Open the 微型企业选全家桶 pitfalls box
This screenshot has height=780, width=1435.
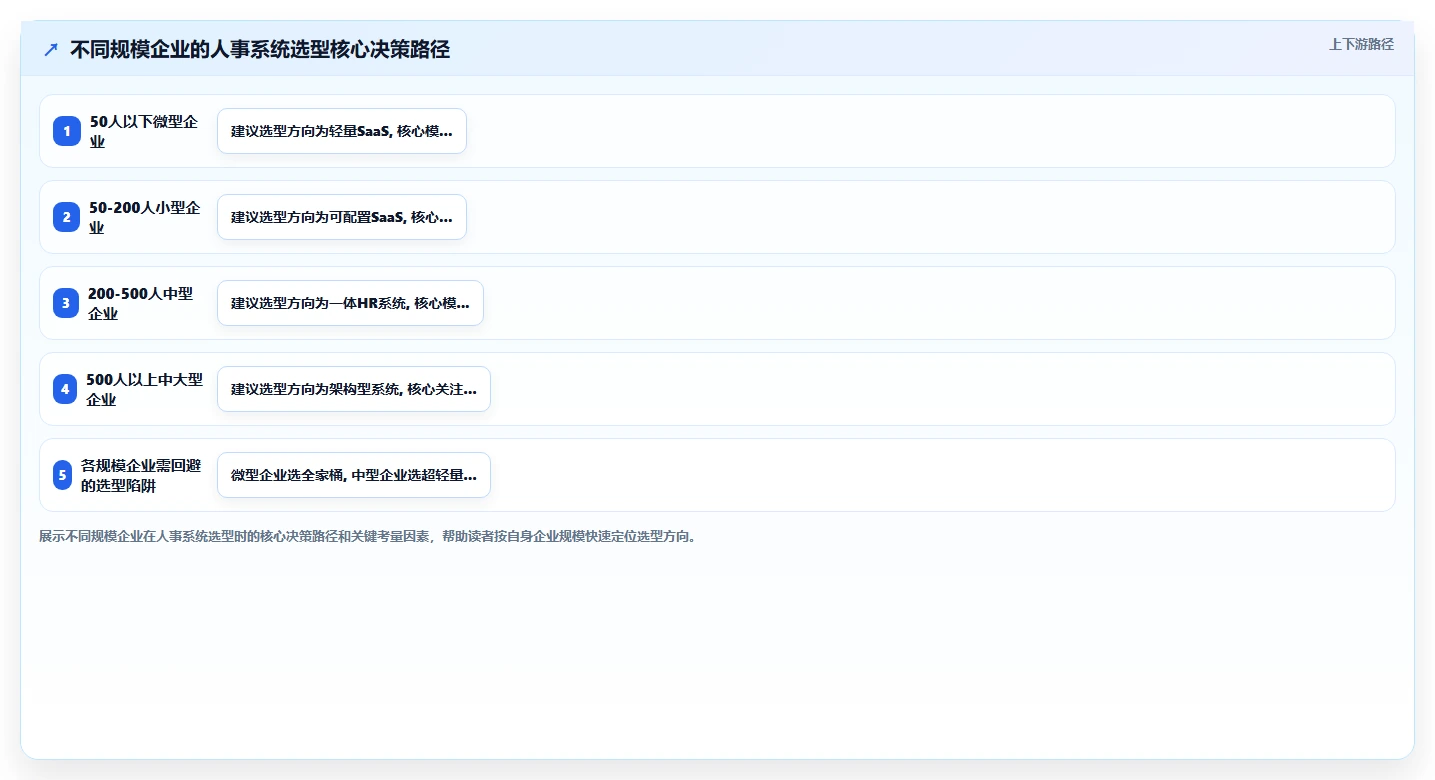click(354, 475)
